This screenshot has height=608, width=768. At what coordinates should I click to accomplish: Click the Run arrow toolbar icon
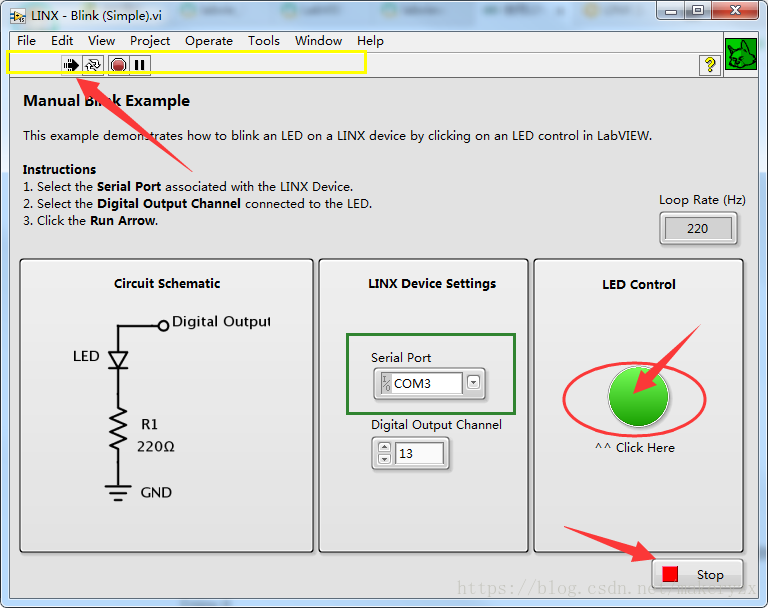[x=72, y=65]
